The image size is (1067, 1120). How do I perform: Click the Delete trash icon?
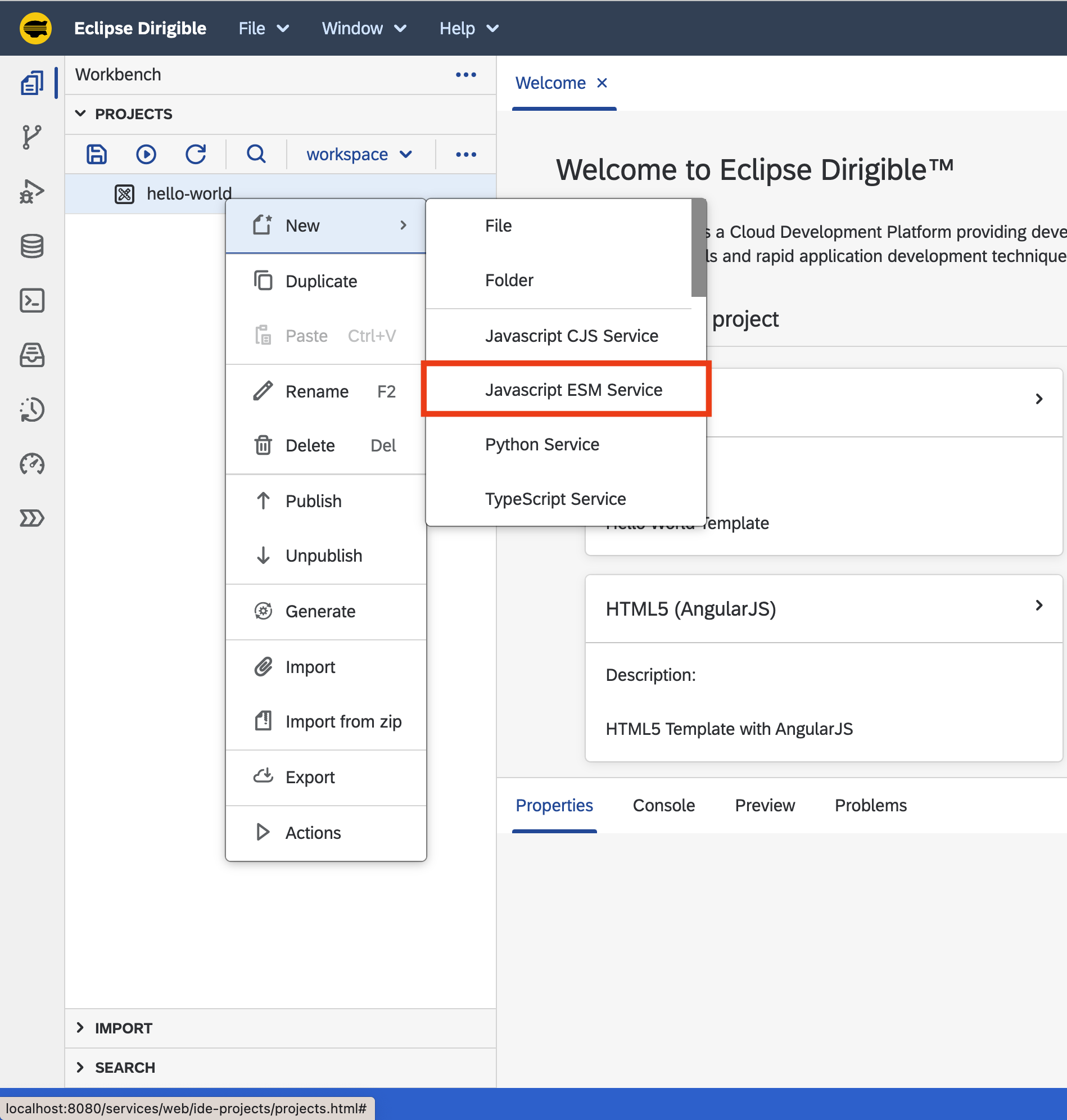coord(263,445)
